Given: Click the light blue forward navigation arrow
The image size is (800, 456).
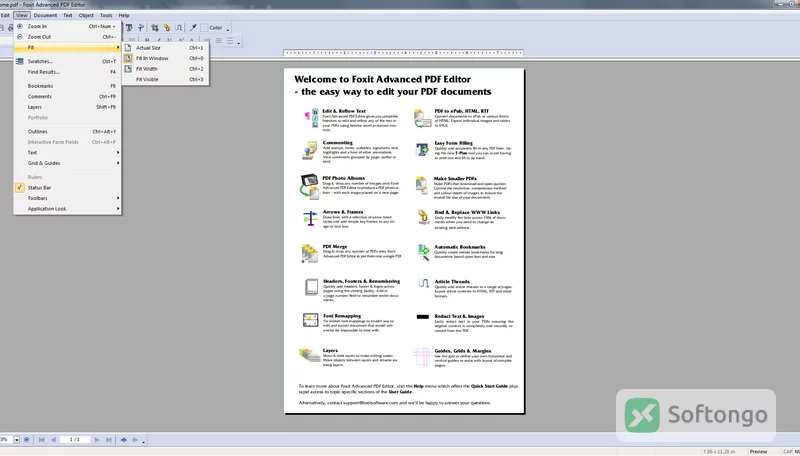Looking at the screenshot, I should pos(135,440).
